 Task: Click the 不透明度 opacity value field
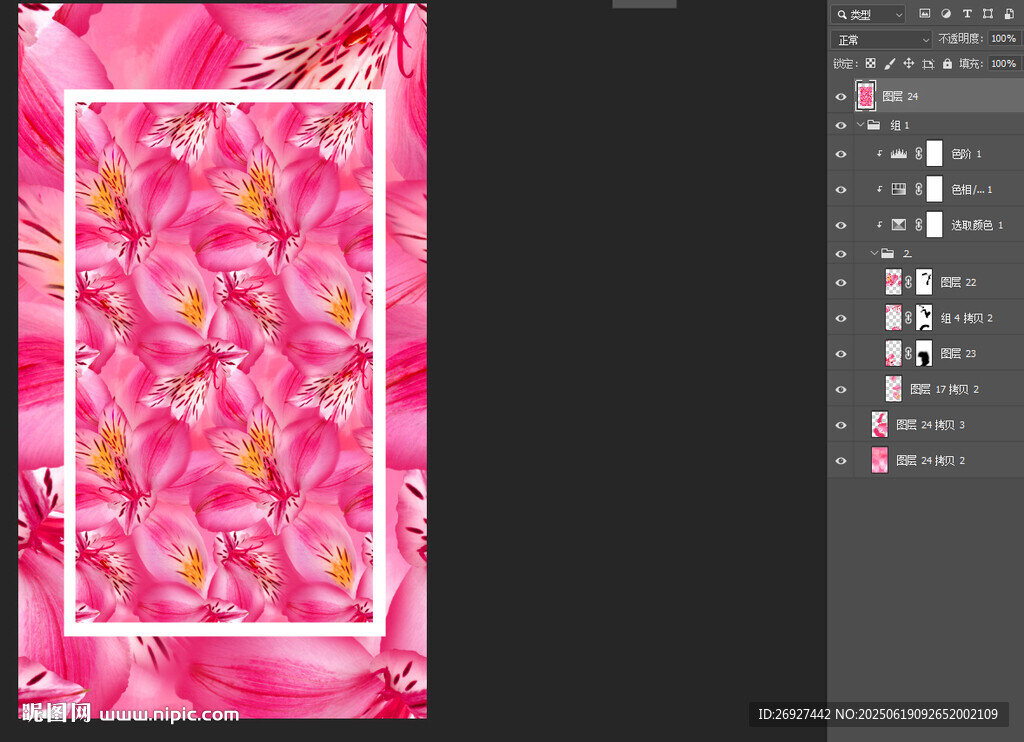[x=1003, y=39]
